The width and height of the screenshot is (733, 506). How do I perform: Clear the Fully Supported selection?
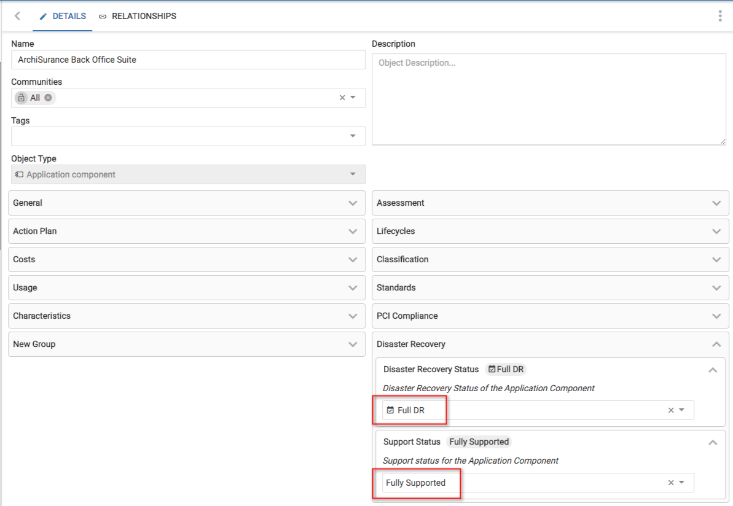click(x=671, y=483)
